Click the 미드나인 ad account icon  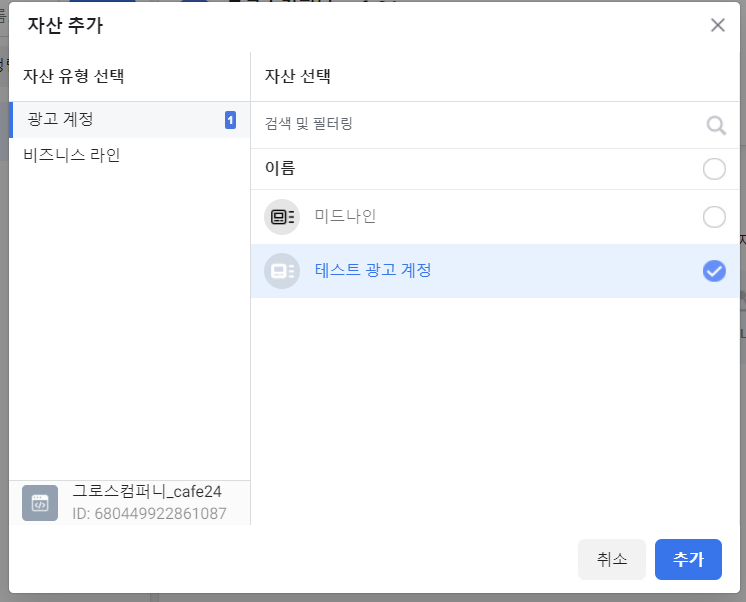282,217
